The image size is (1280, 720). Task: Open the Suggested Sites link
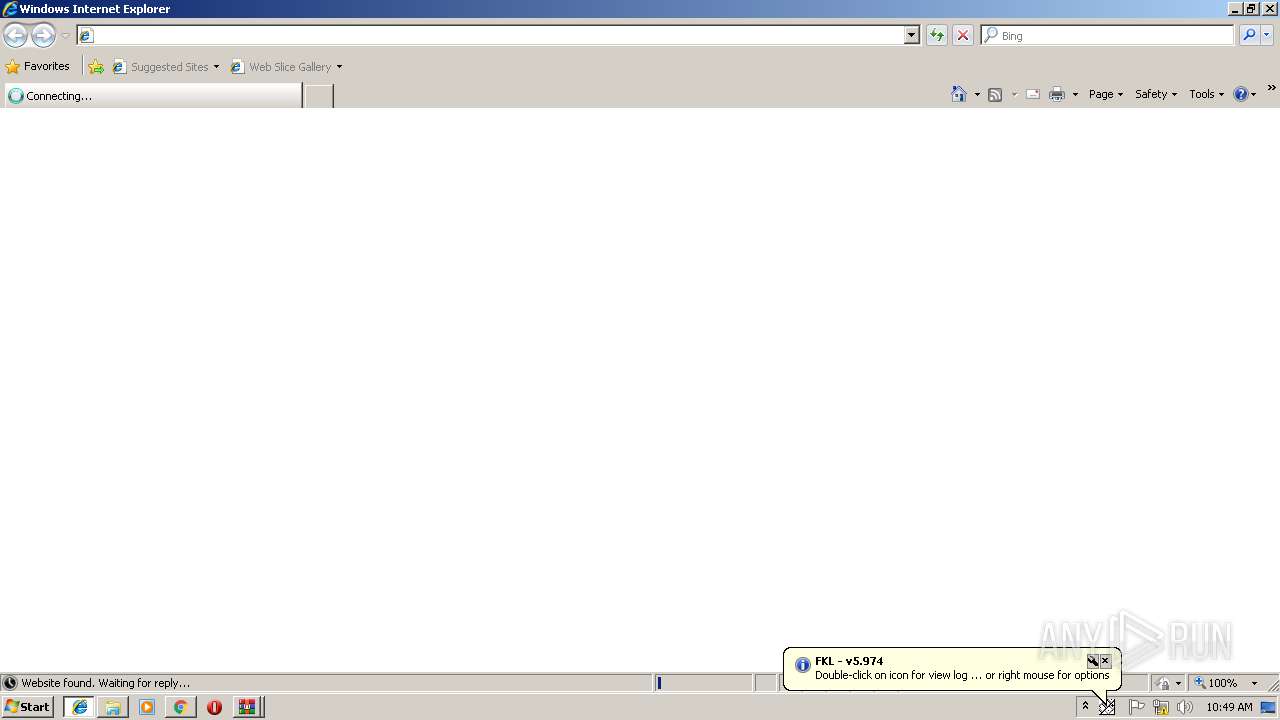pos(165,67)
